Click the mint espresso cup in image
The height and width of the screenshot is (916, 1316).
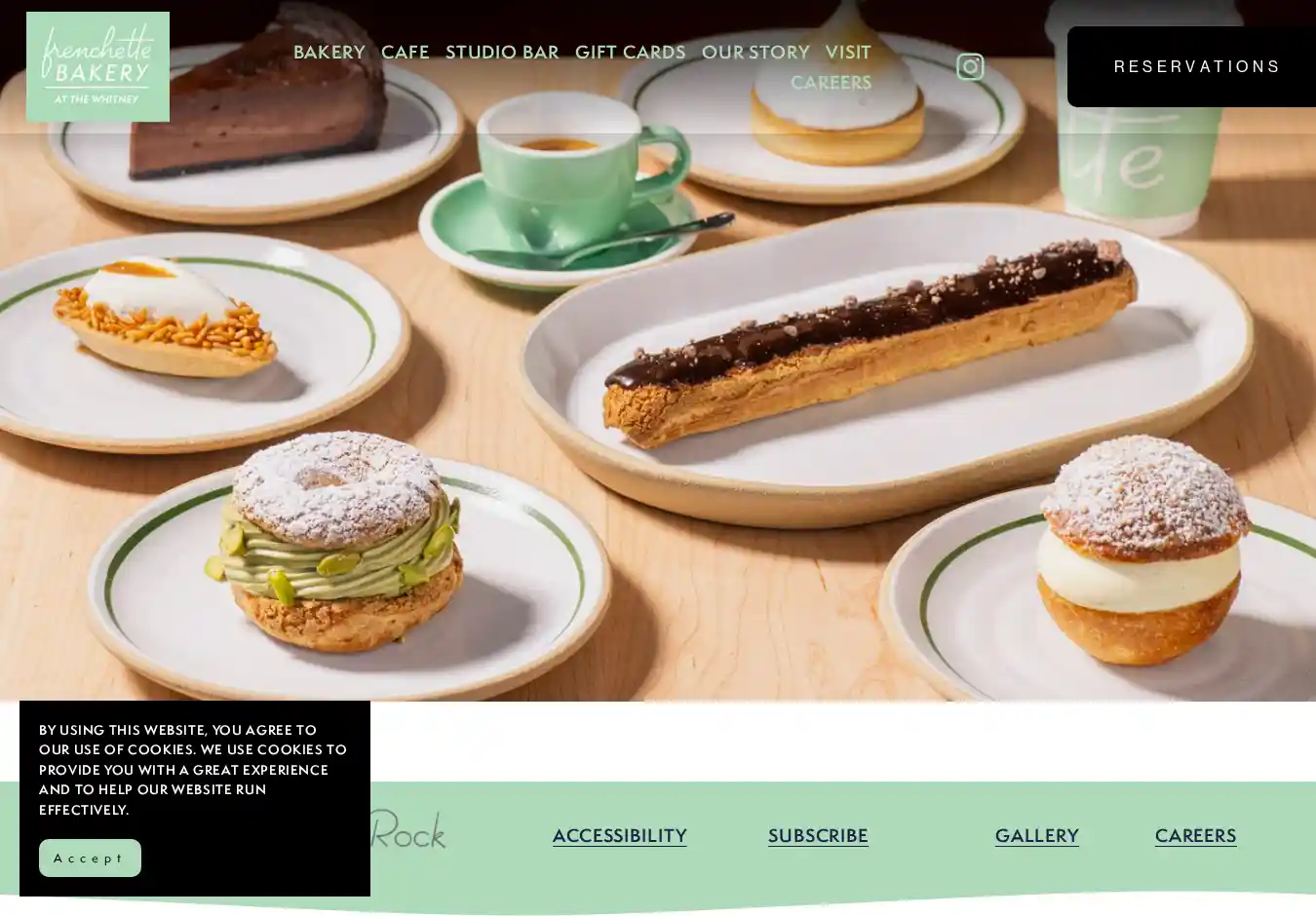point(575,171)
